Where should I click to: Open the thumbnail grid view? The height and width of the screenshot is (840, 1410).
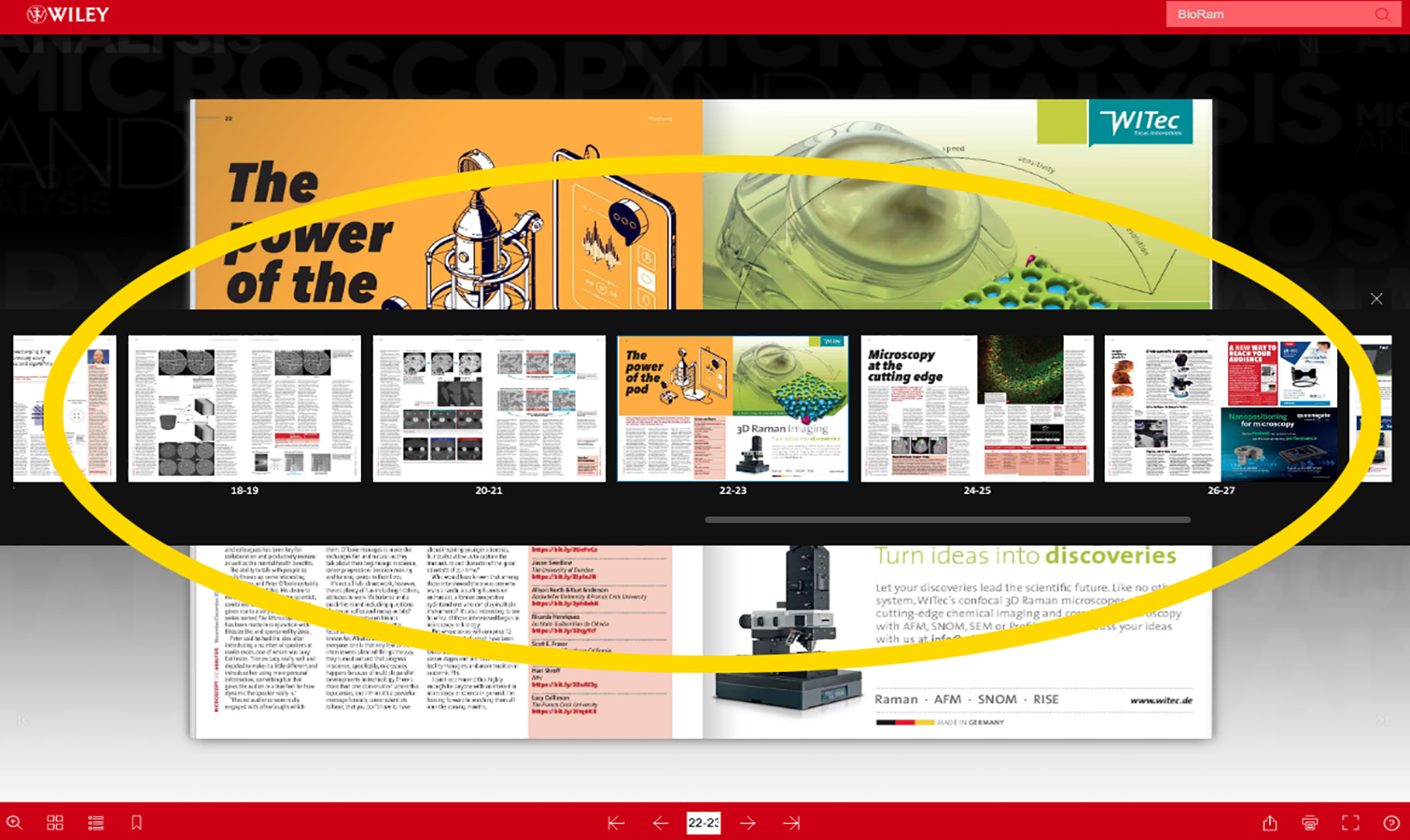tap(55, 823)
